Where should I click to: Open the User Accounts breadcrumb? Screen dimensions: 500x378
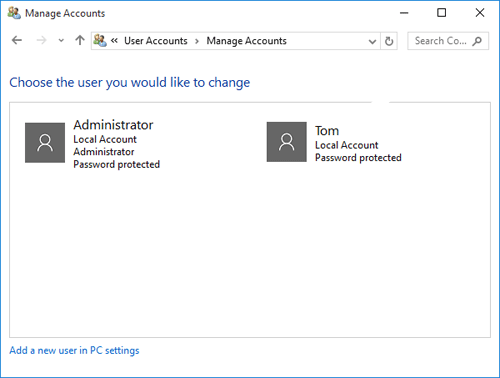[156, 41]
